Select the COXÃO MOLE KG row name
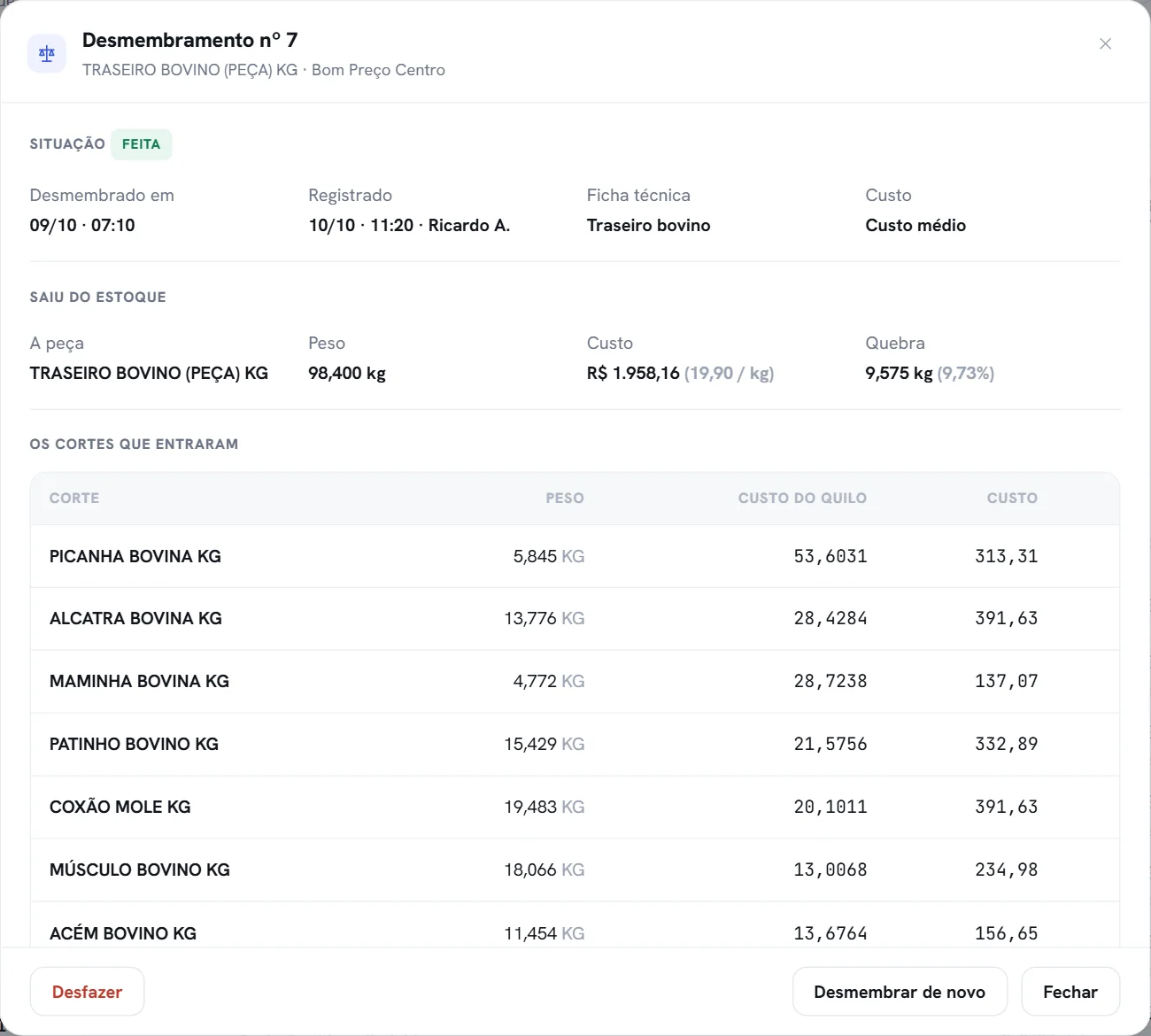Viewport: 1151px width, 1036px height. coord(120,807)
